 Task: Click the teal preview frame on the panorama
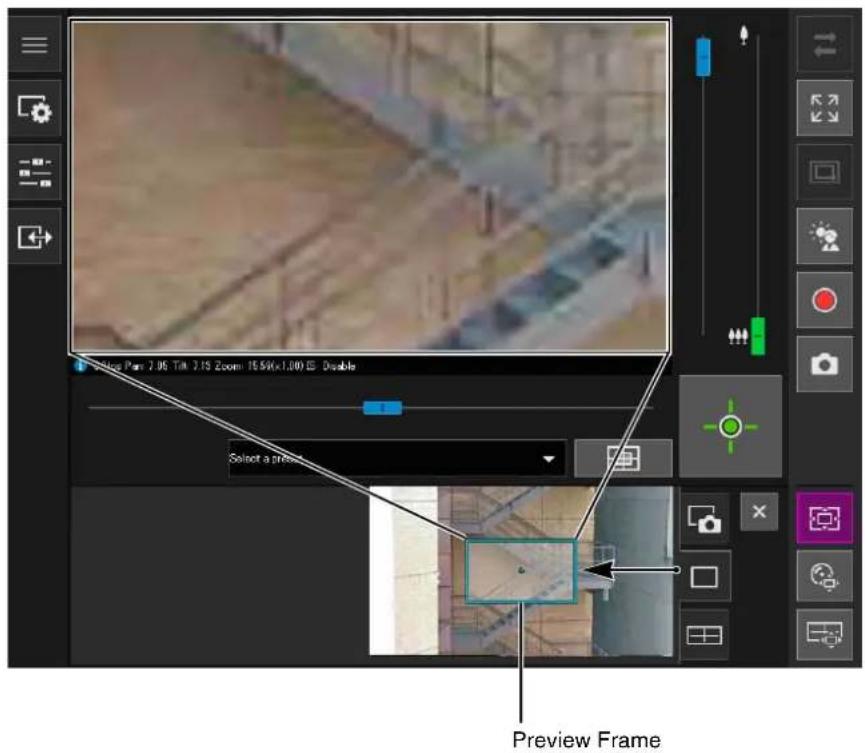coord(521,570)
